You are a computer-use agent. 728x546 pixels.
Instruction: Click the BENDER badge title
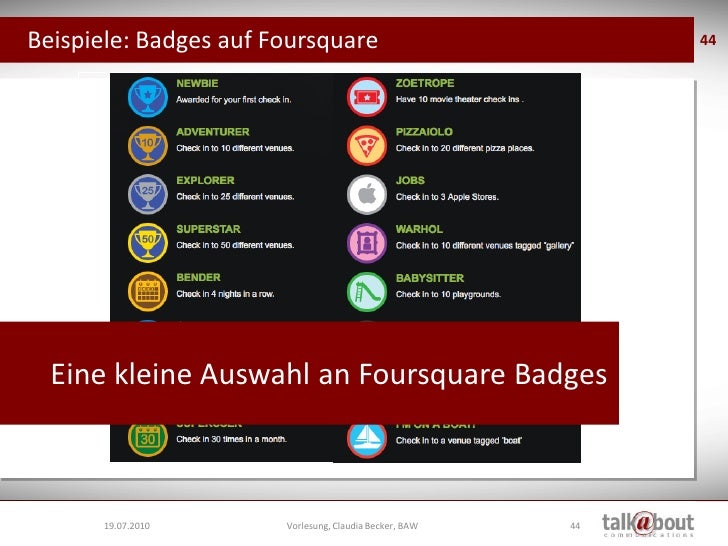pos(198,277)
